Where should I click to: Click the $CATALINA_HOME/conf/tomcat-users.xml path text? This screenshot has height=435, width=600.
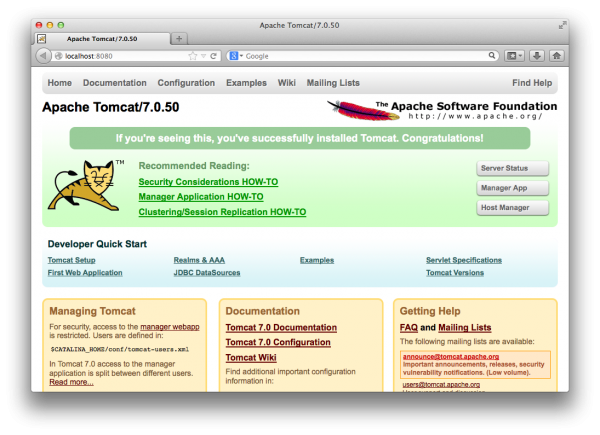120,349
